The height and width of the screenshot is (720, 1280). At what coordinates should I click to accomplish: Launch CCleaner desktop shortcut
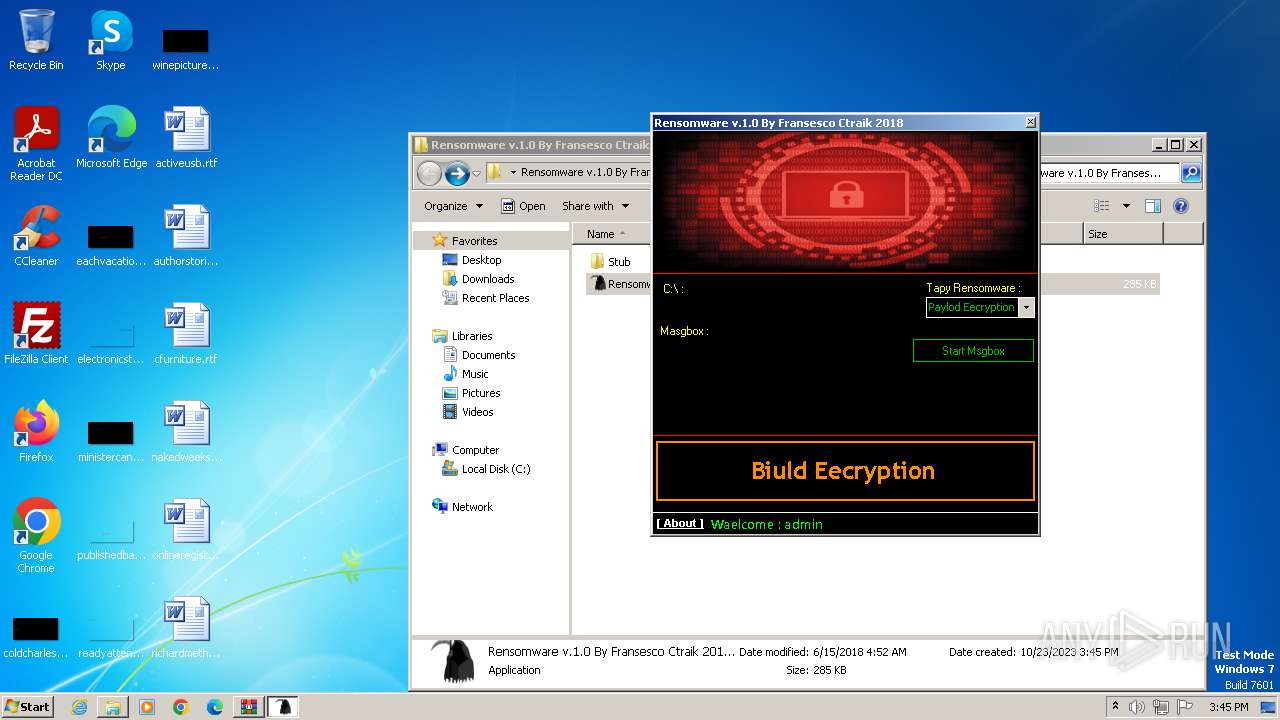[x=36, y=235]
